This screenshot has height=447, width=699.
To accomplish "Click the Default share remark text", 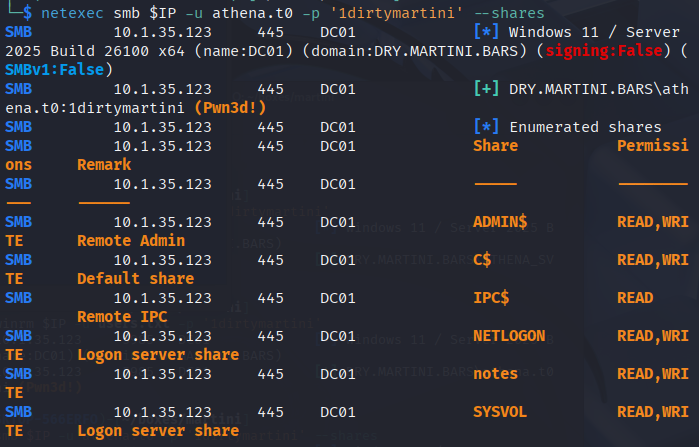I will pyautogui.click(x=136, y=279).
